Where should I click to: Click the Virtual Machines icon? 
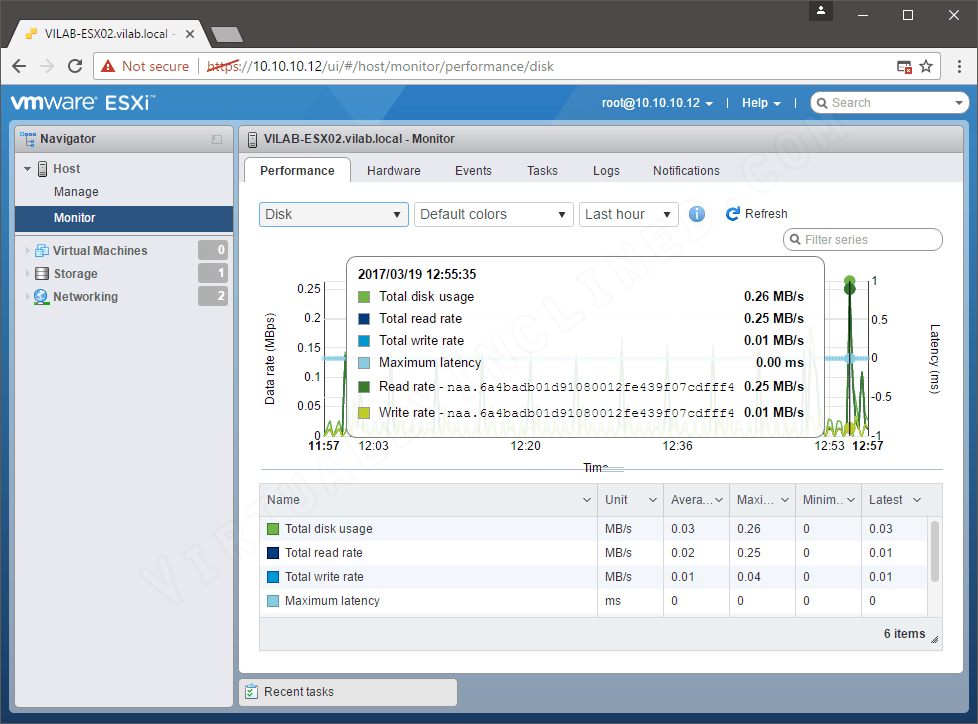click(42, 251)
